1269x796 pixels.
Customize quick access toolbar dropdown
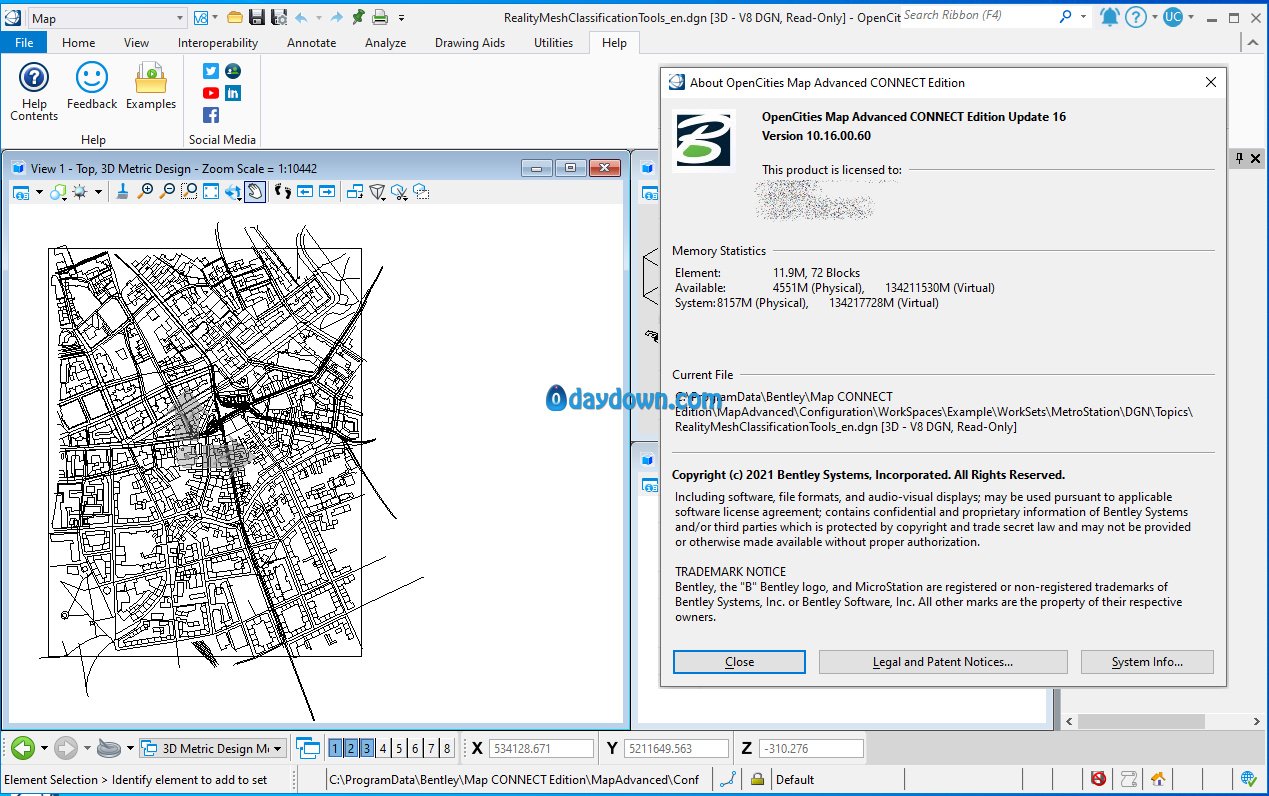[x=401, y=17]
